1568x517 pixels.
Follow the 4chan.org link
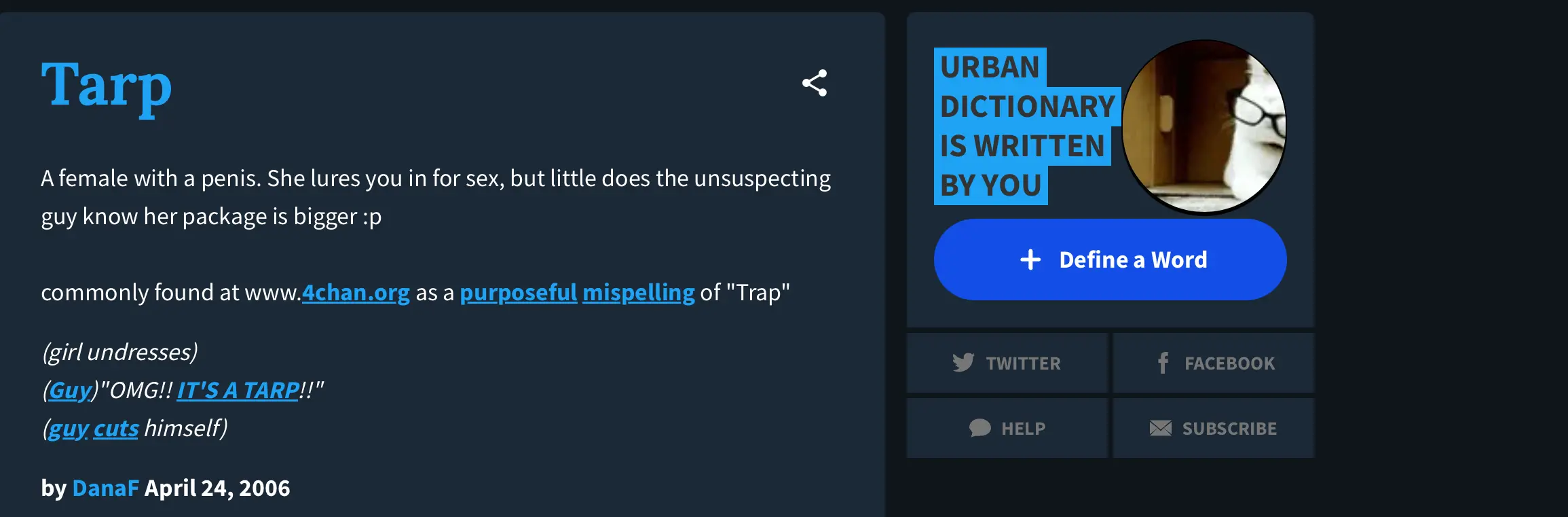click(x=356, y=292)
